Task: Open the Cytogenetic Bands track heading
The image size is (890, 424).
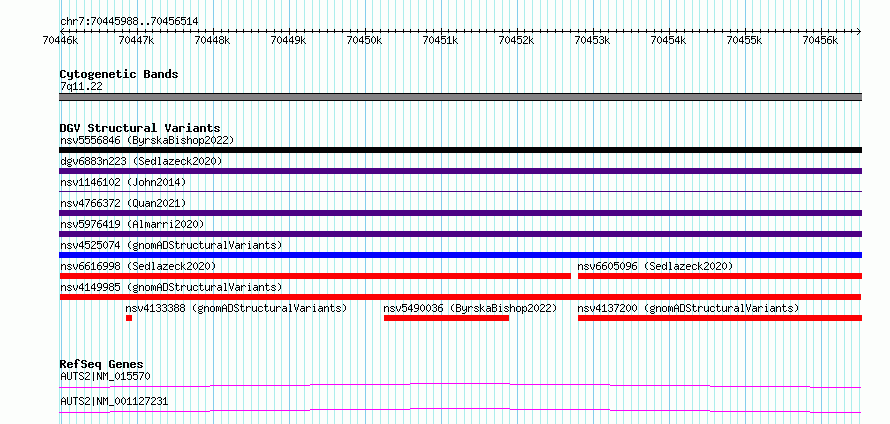Action: (119, 74)
